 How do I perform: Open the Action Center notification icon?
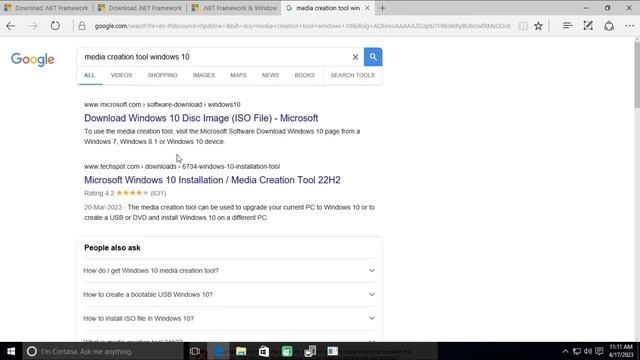point(599,351)
